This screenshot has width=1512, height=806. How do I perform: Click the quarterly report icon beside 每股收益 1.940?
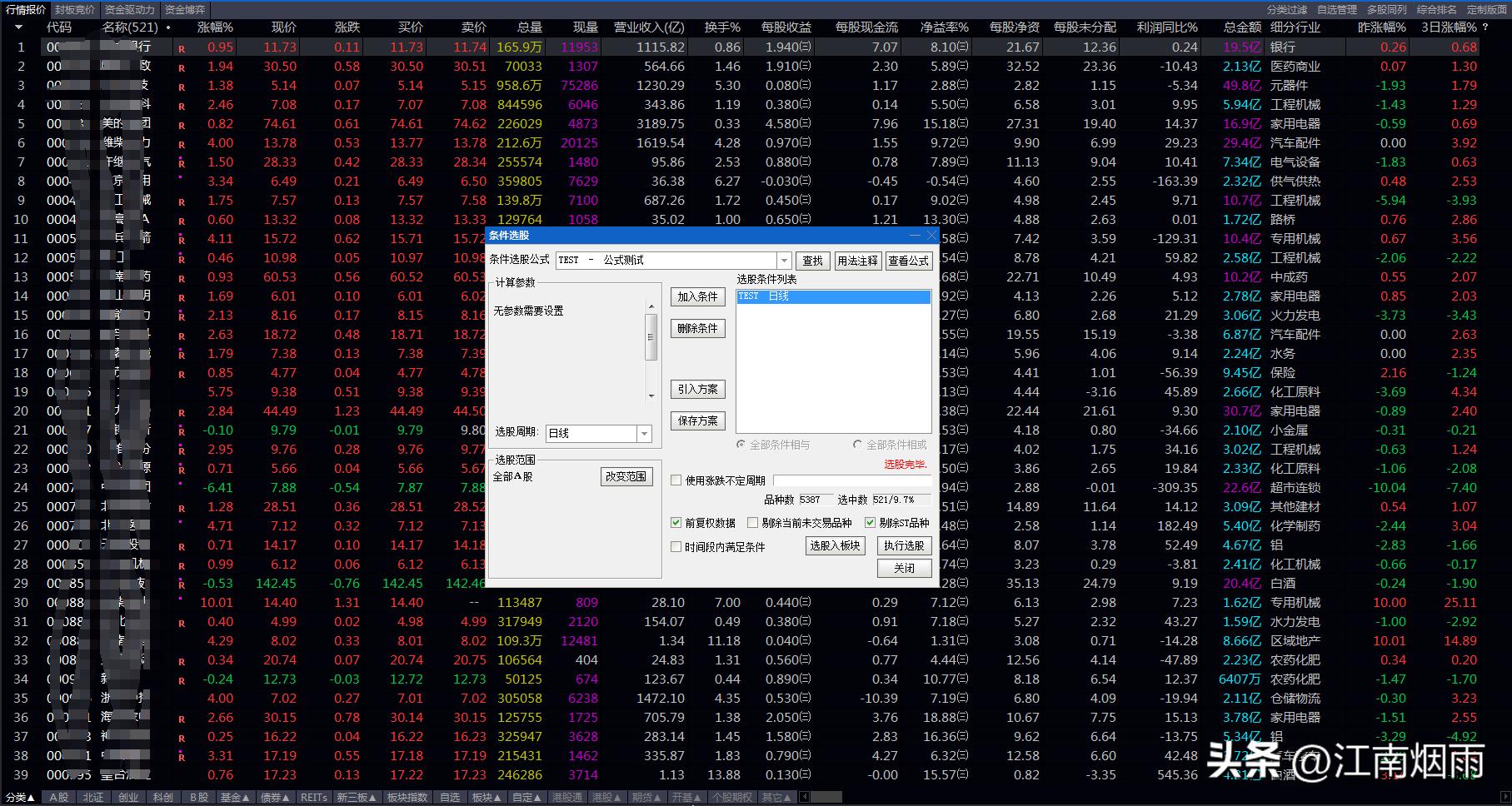pos(805,47)
